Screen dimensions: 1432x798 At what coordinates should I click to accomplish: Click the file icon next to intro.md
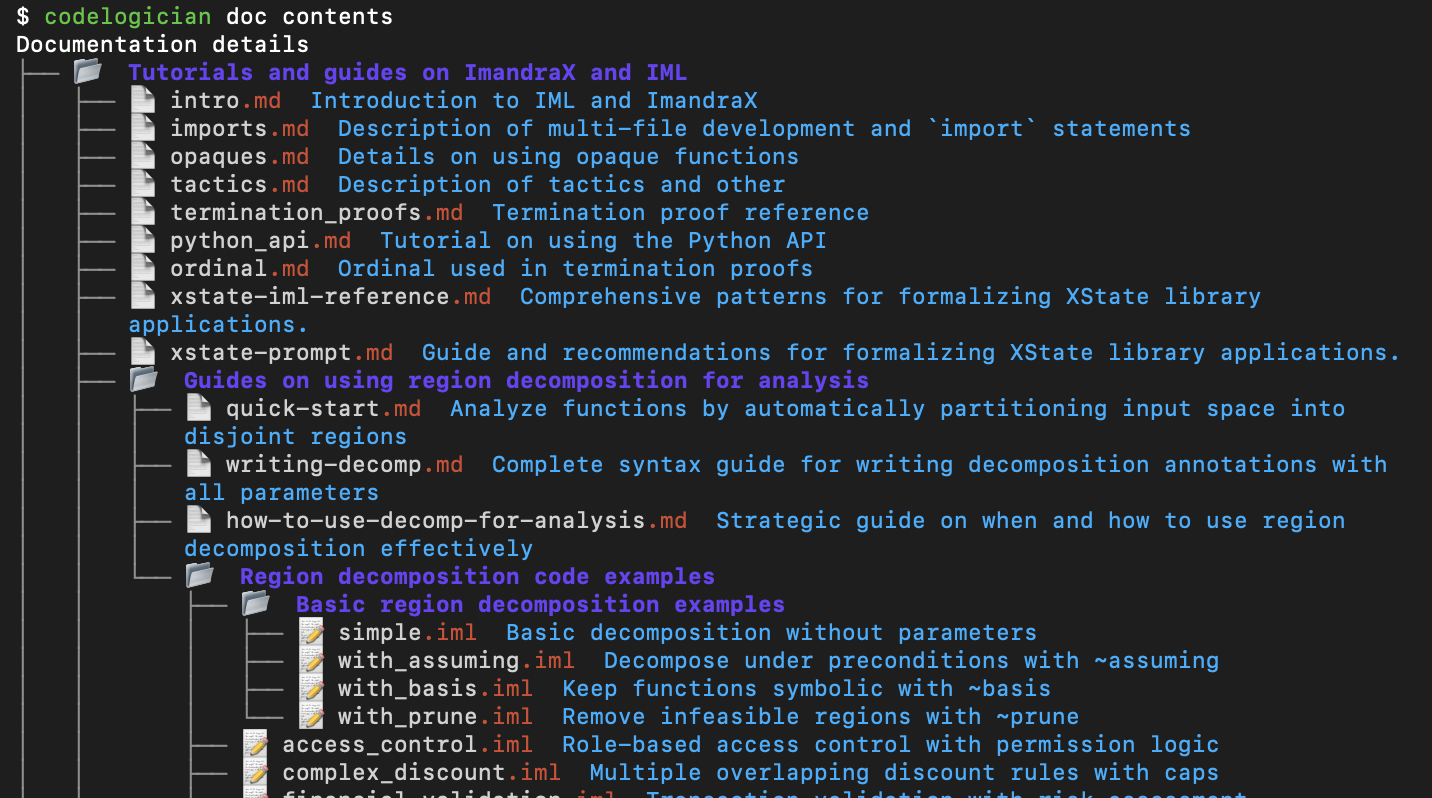(142, 99)
